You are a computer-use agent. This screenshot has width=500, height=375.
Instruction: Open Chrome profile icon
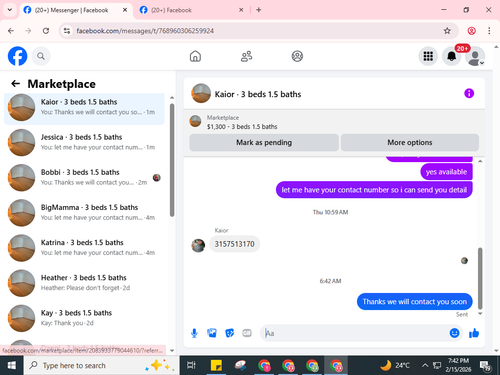pyautogui.click(x=471, y=31)
